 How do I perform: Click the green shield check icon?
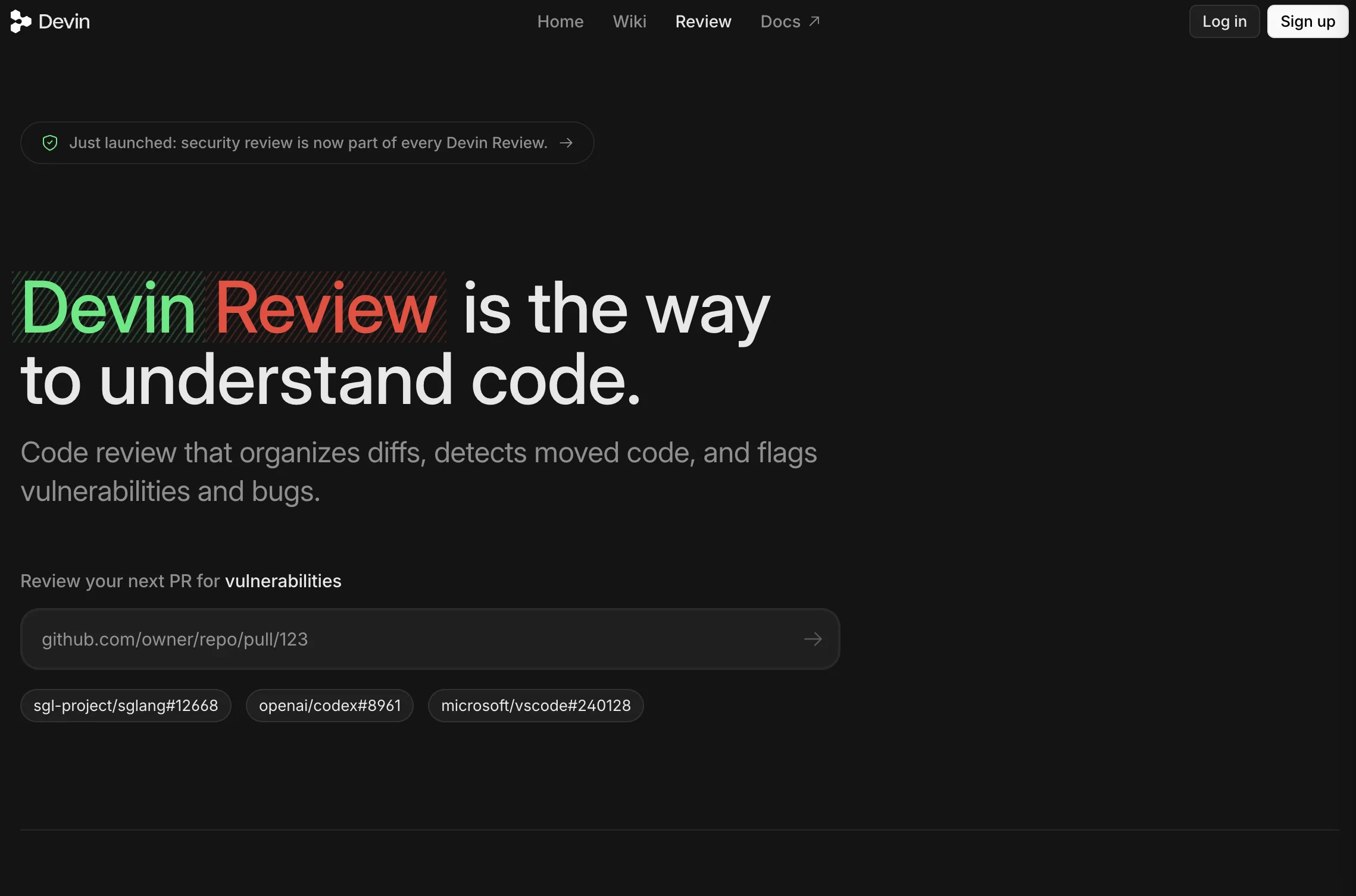point(50,143)
